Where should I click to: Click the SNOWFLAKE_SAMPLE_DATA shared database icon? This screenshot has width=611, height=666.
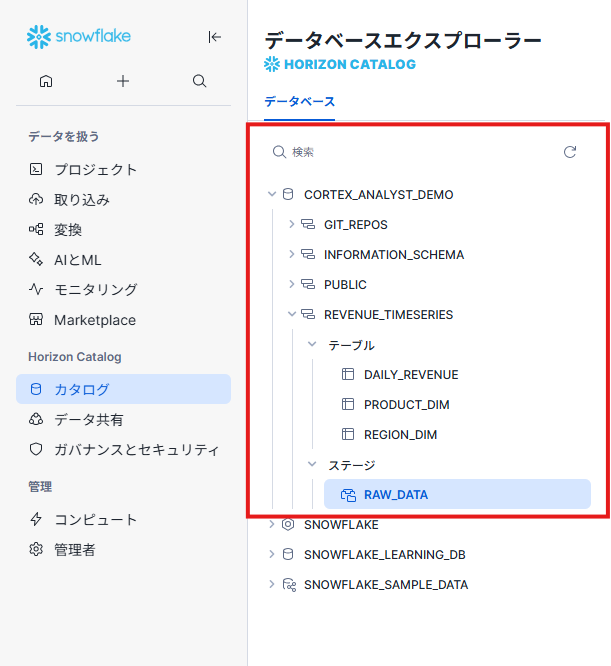[x=289, y=585]
